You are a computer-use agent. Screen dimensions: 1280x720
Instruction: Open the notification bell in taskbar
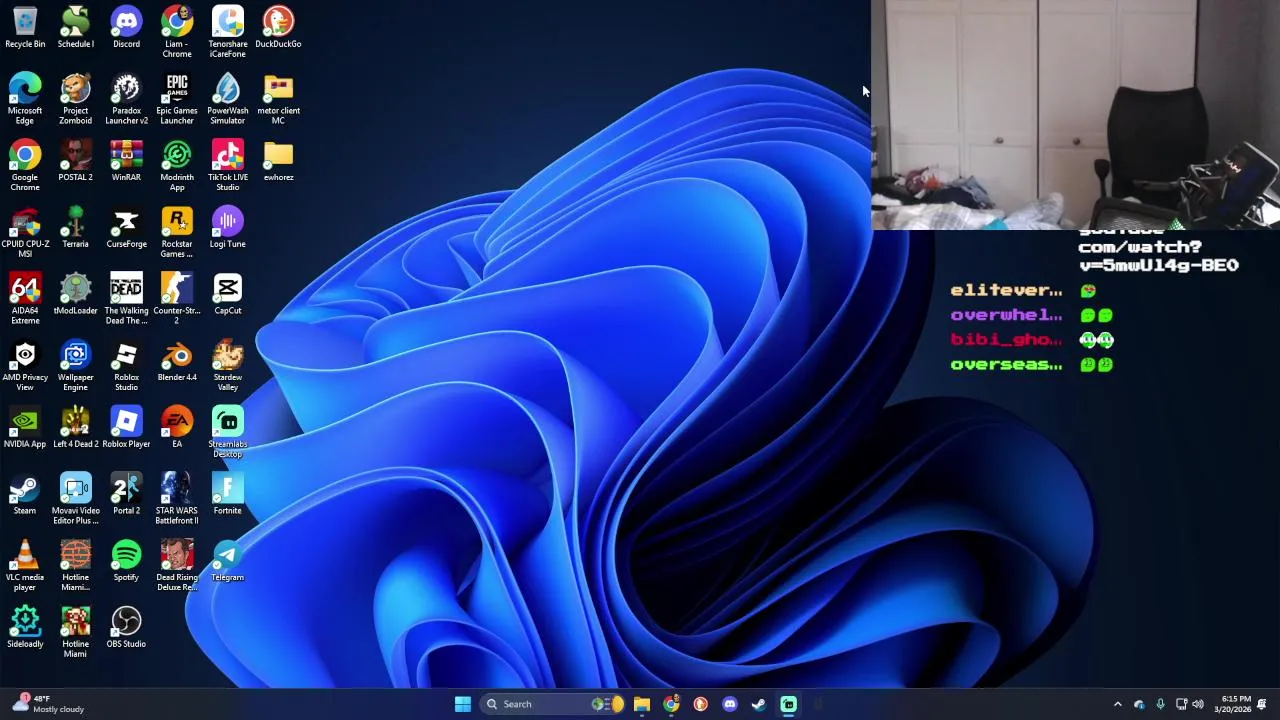coord(1262,704)
